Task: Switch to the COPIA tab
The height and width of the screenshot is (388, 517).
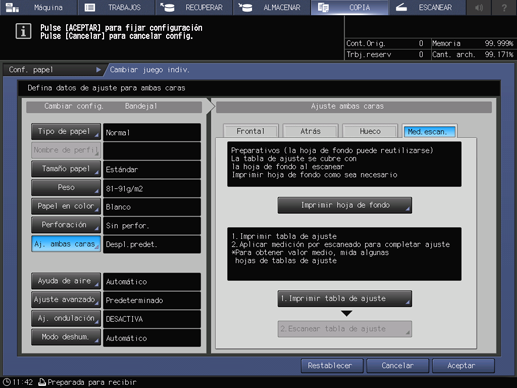Action: [x=349, y=7]
